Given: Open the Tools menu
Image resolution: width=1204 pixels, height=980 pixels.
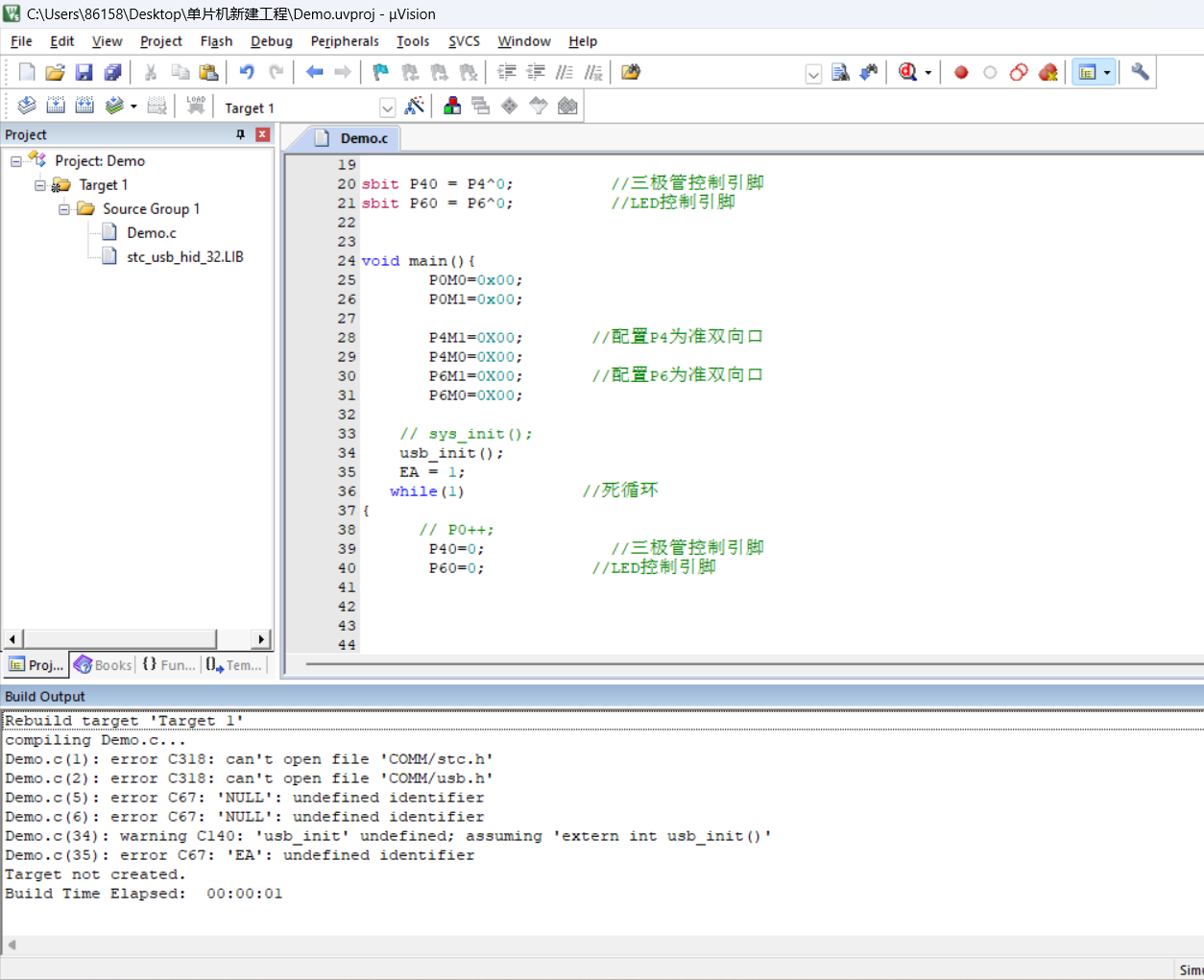Looking at the screenshot, I should (x=413, y=41).
